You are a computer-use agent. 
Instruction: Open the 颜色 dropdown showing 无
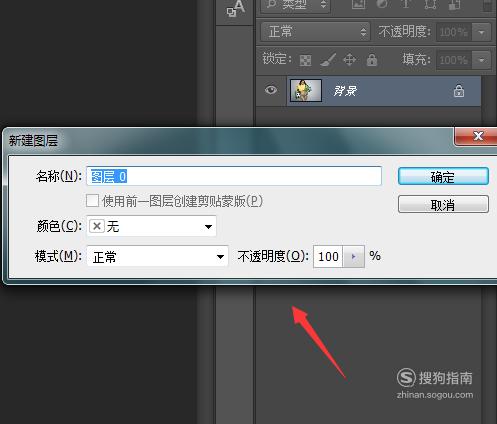151,226
